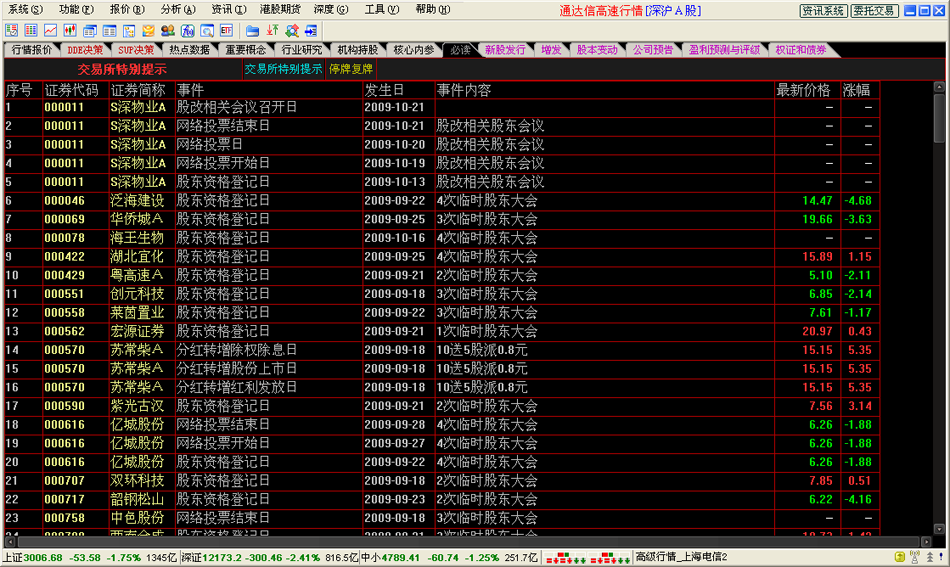The height and width of the screenshot is (567, 950).
Task: Click the blue folder toolbar icon
Action: pyautogui.click(x=253, y=30)
